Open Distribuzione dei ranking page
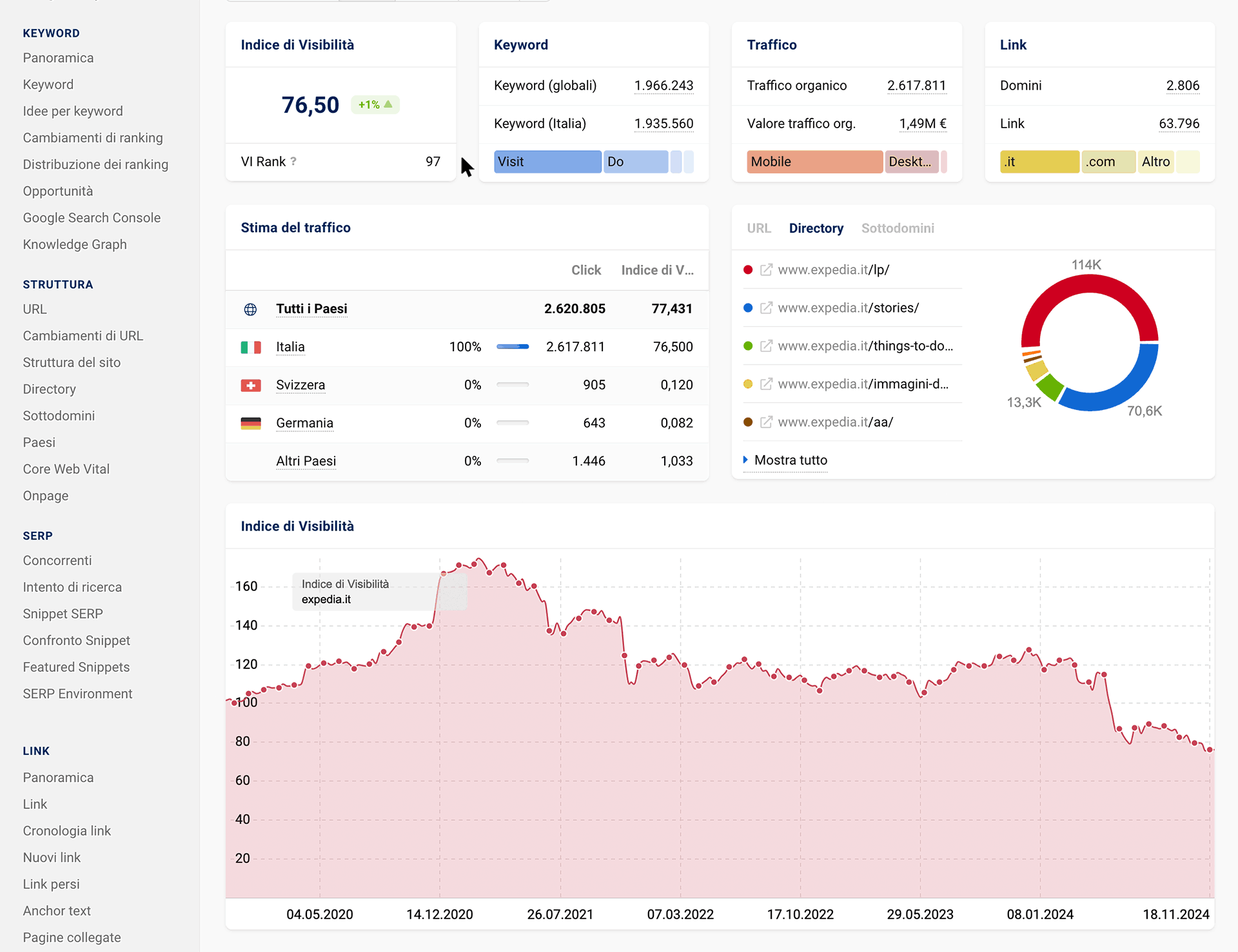Screen dimensions: 1238x952 [95, 164]
